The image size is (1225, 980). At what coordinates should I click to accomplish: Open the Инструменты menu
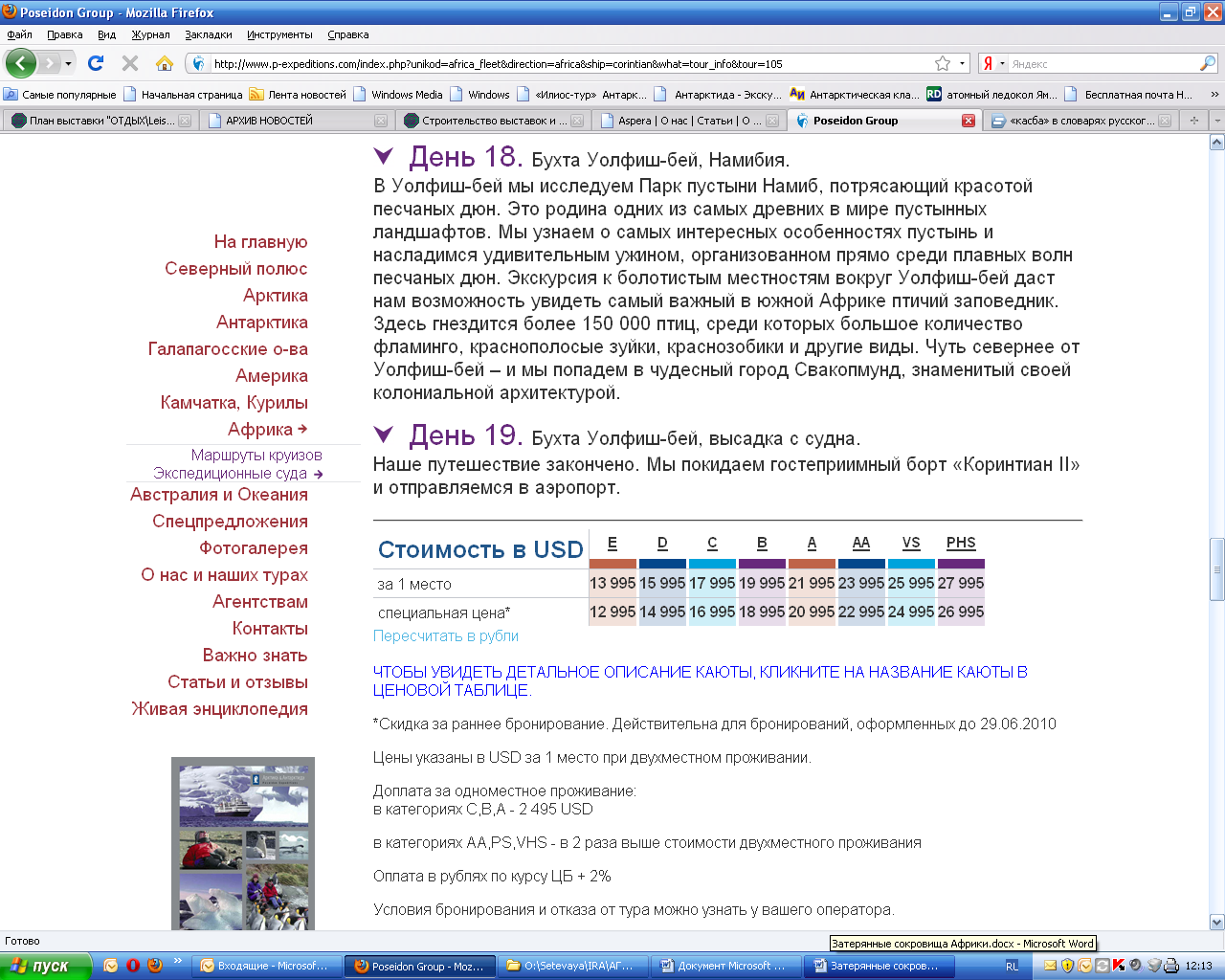(x=279, y=34)
